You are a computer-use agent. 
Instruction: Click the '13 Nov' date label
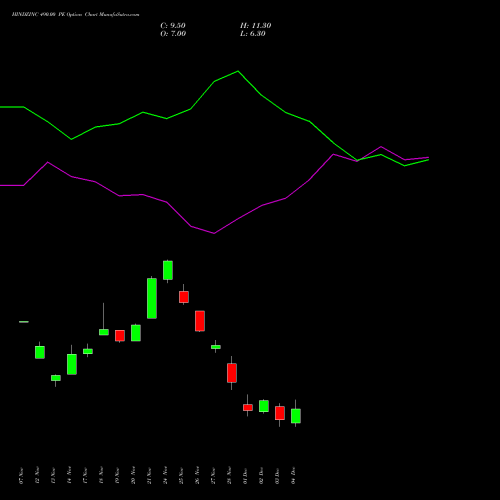[53, 475]
